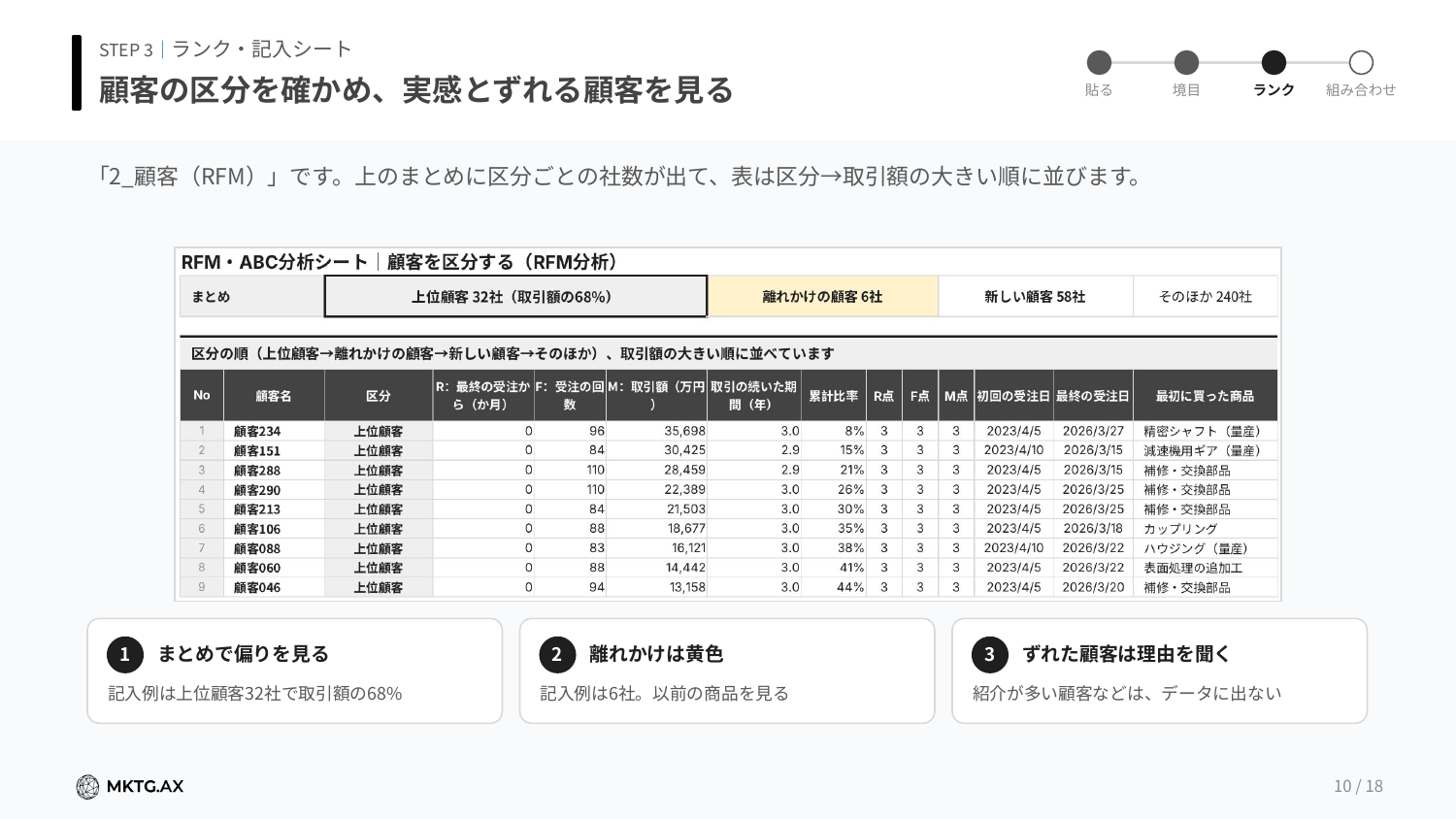Click the 顧客288 name cell
The height and width of the screenshot is (819, 1456).
274,471
